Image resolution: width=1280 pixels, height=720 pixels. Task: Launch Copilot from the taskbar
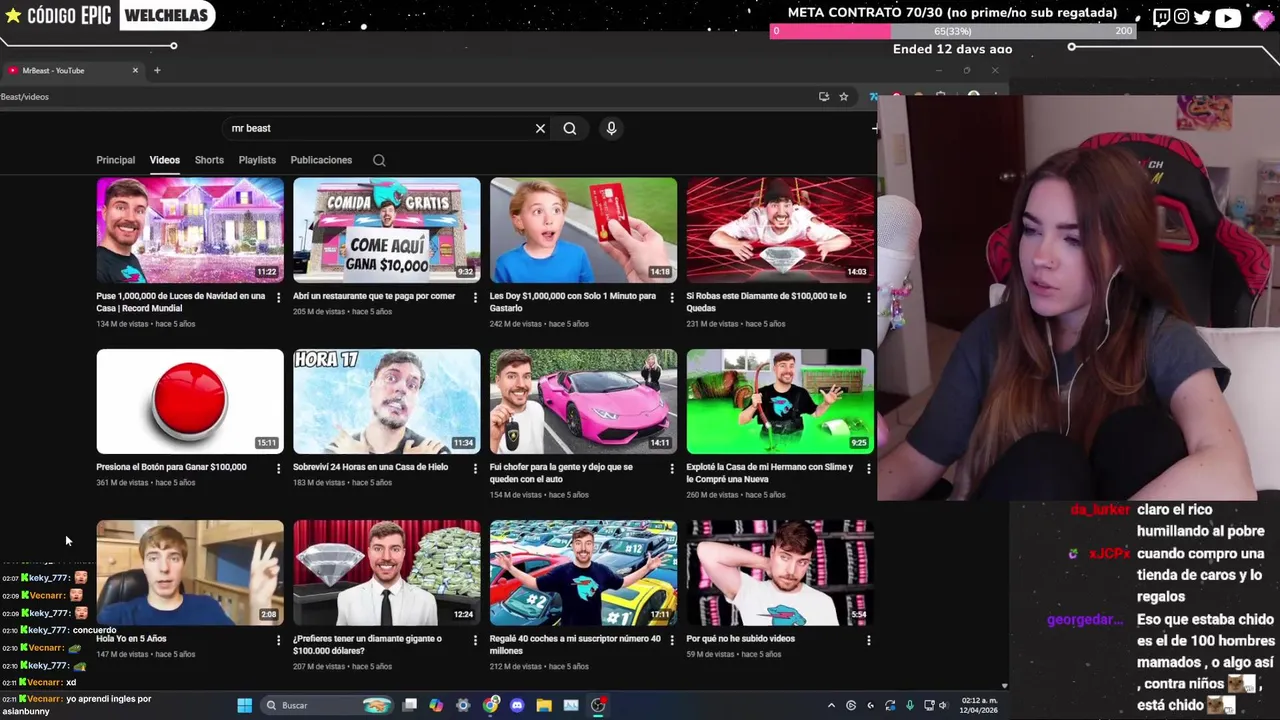(x=436, y=705)
